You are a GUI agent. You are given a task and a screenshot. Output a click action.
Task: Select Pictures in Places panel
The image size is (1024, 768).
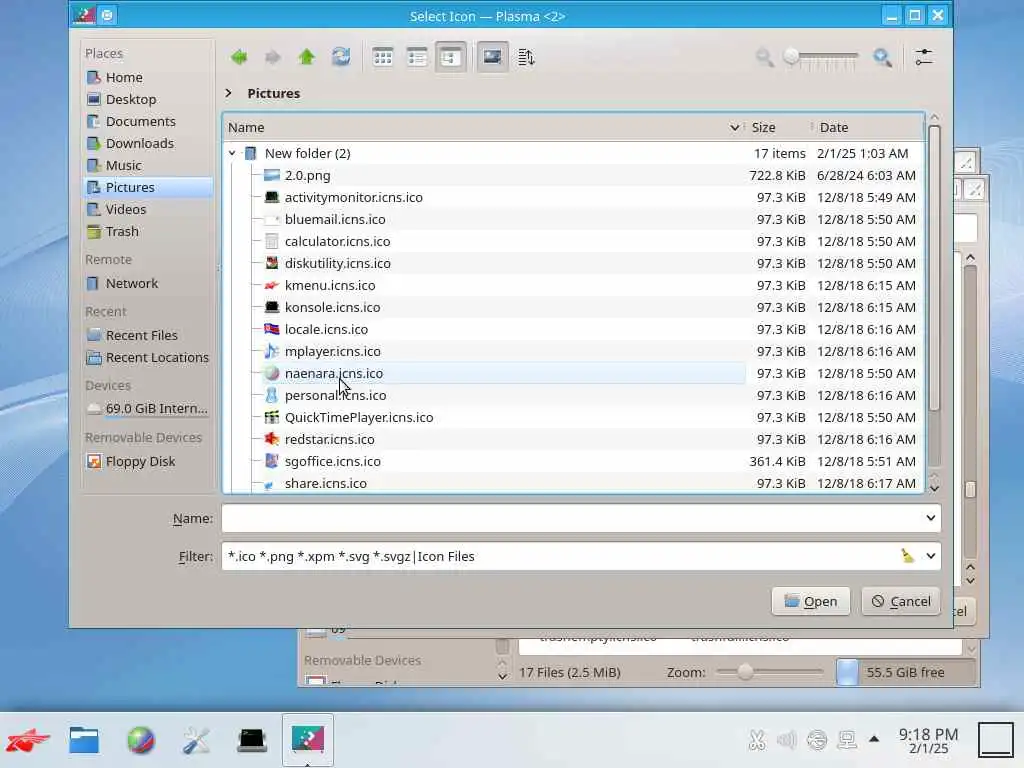tap(148, 187)
